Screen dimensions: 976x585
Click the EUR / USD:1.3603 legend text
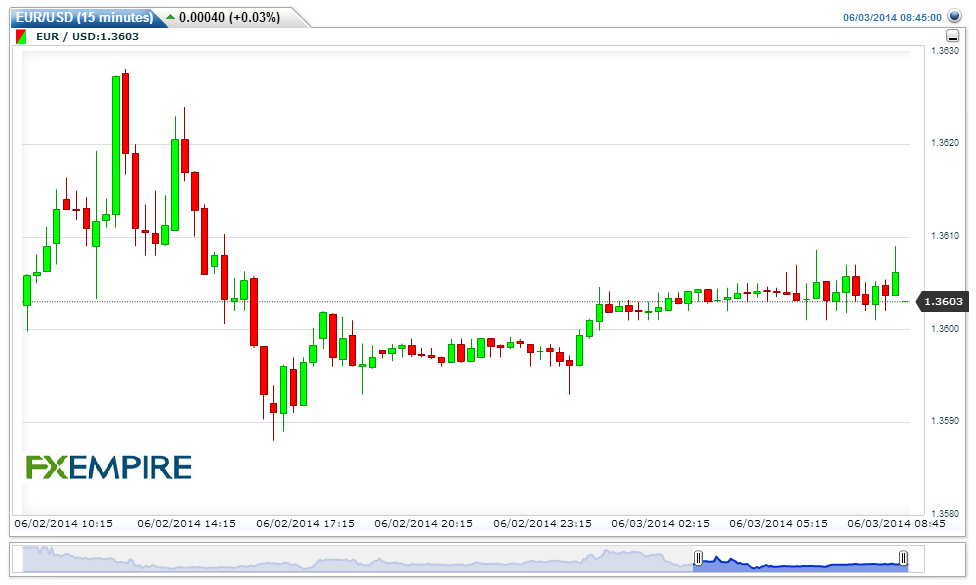click(x=87, y=37)
